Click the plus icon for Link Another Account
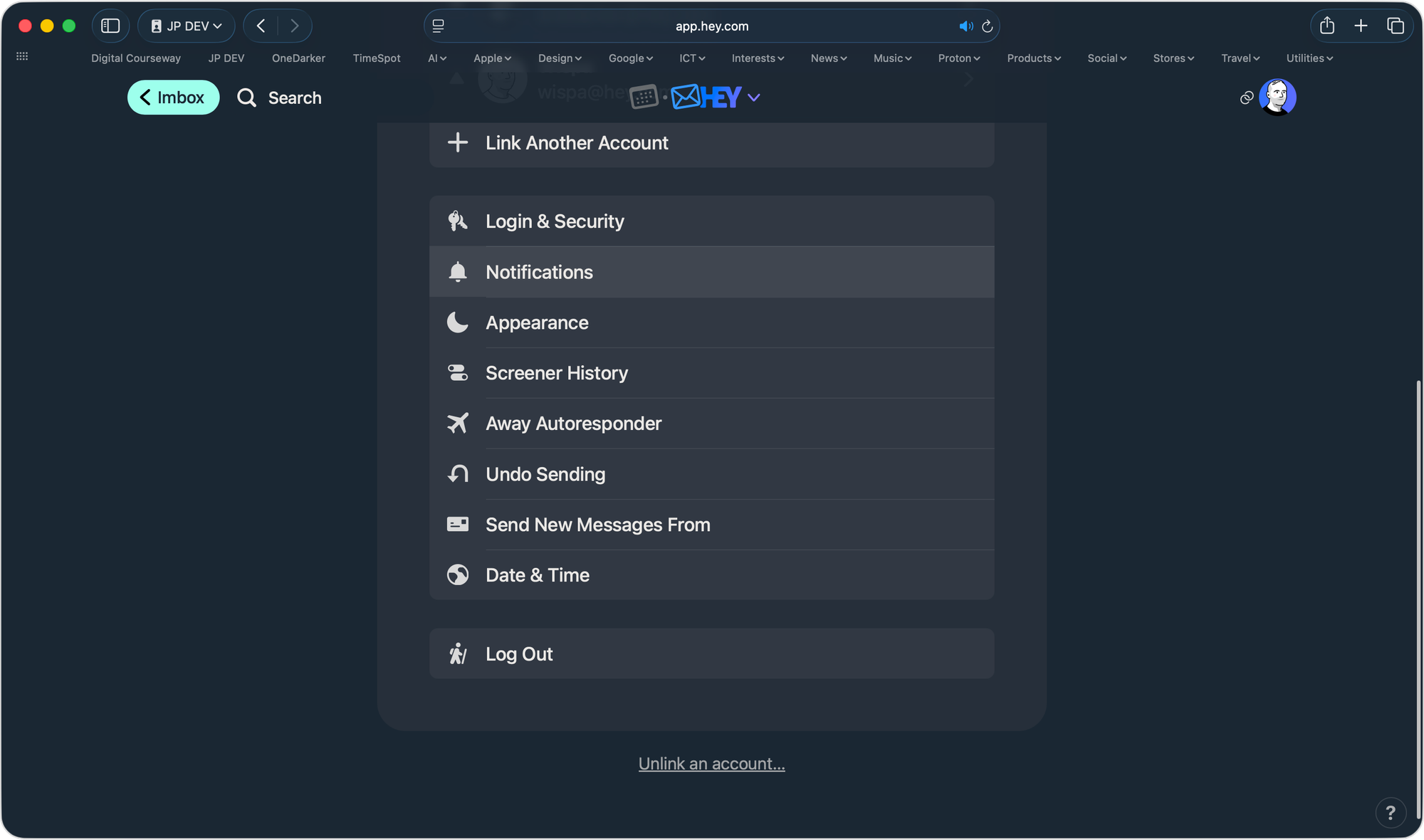Screen dimensions: 1424x840 (457, 142)
